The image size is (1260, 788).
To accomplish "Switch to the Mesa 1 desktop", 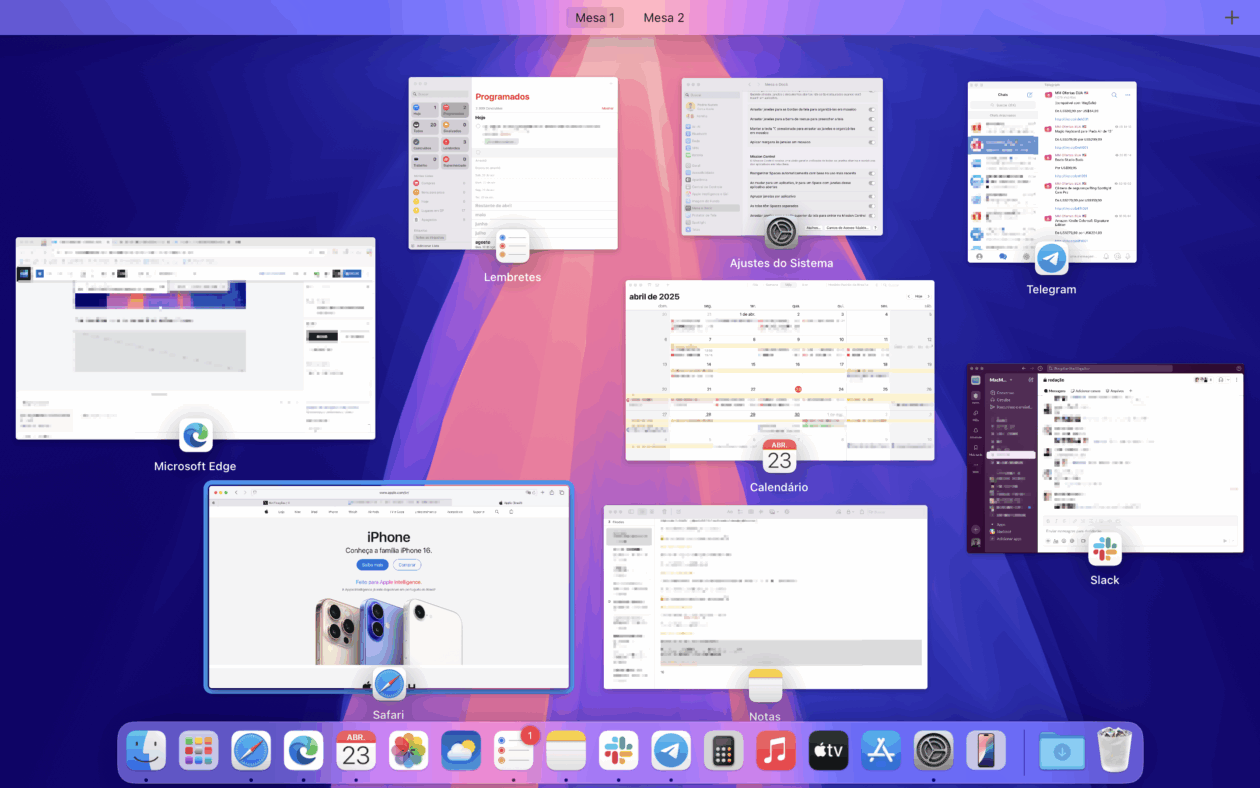I will (x=595, y=18).
